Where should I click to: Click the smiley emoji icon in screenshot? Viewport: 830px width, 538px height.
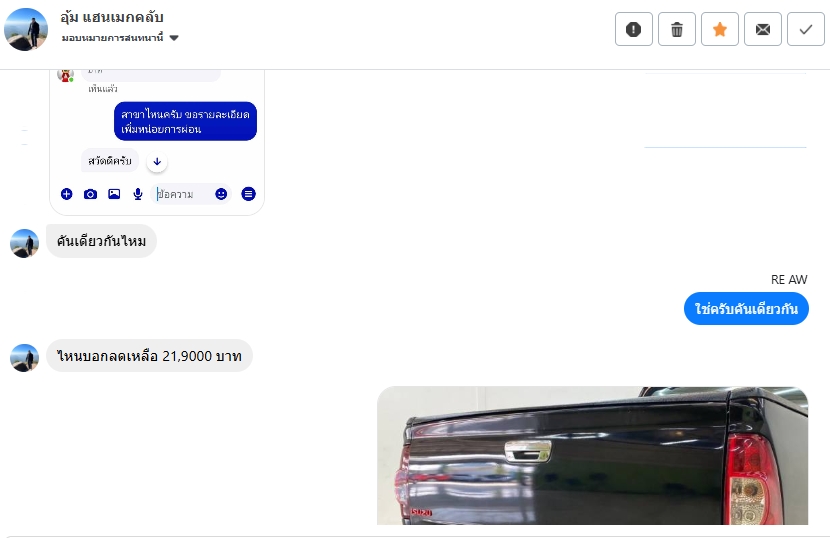click(221, 194)
